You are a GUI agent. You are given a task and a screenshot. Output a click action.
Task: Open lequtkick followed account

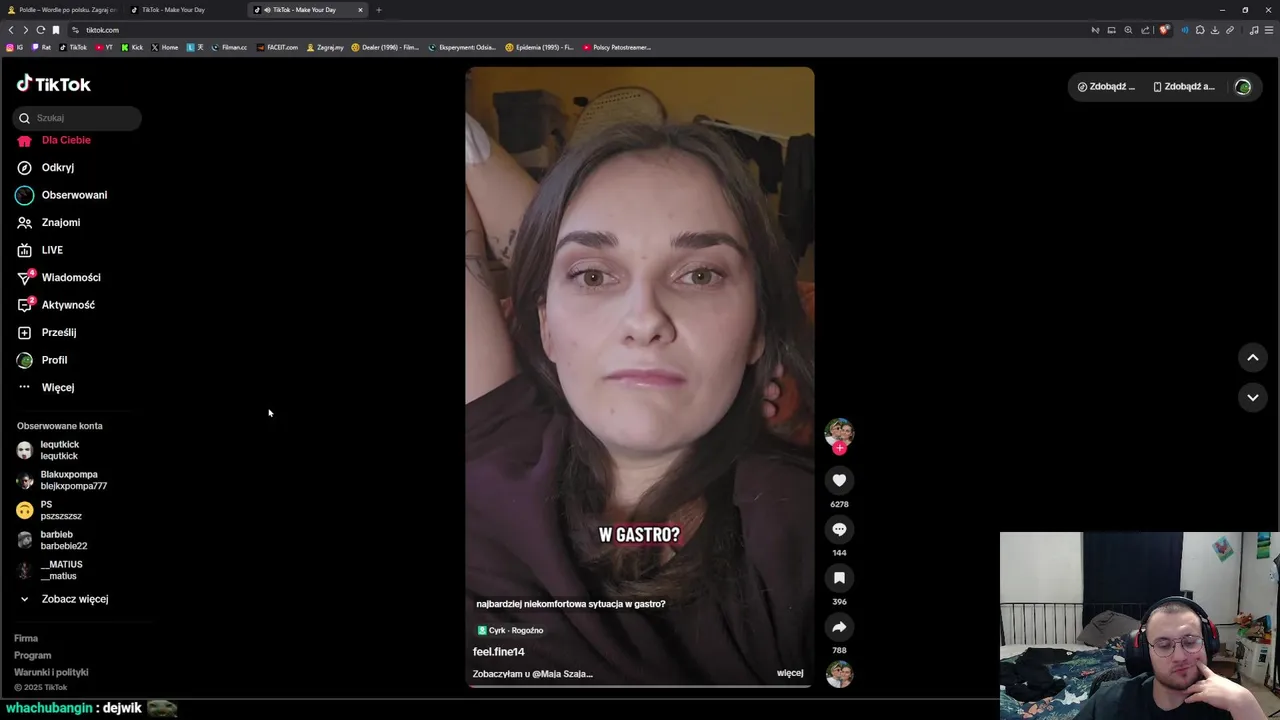point(49,450)
